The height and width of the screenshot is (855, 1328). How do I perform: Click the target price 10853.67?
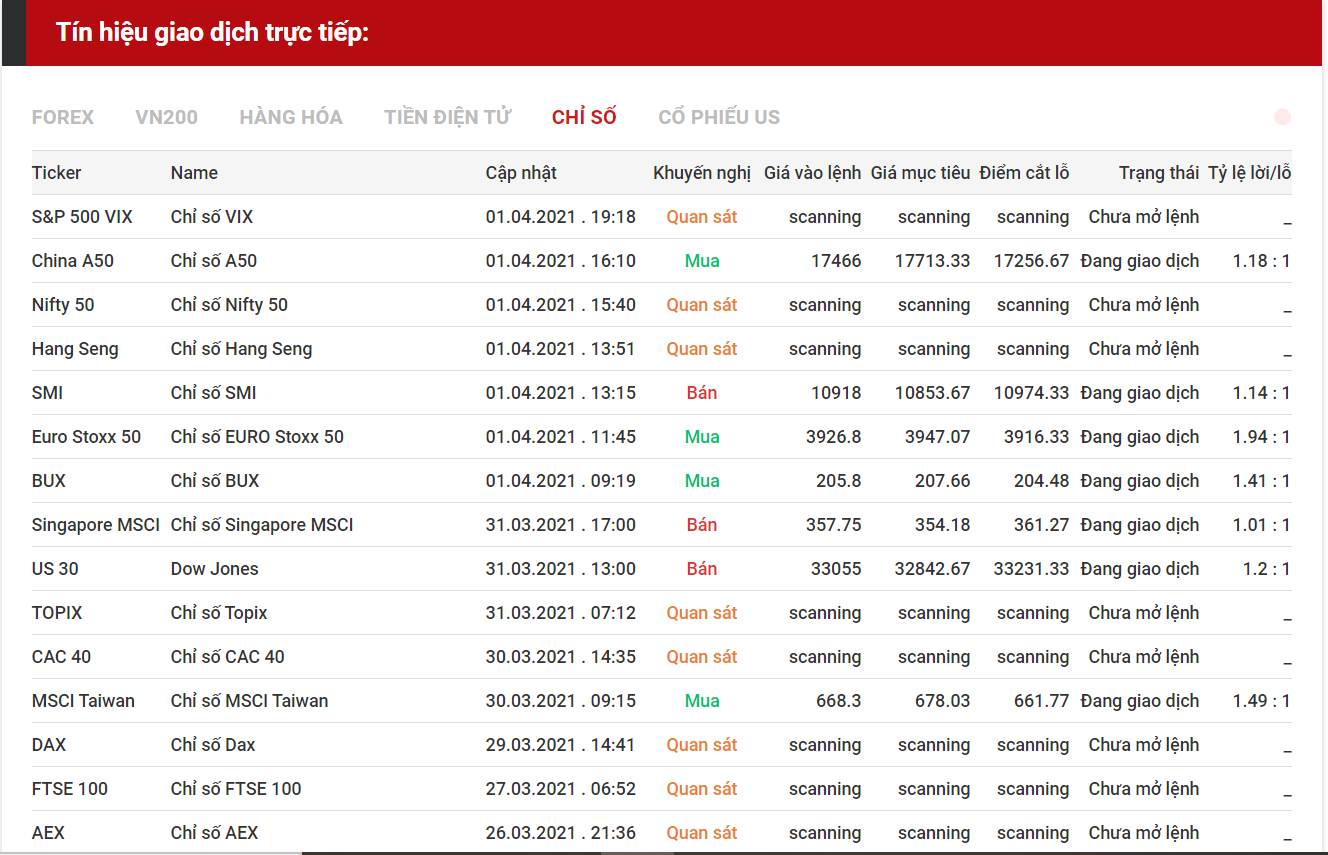tap(932, 393)
